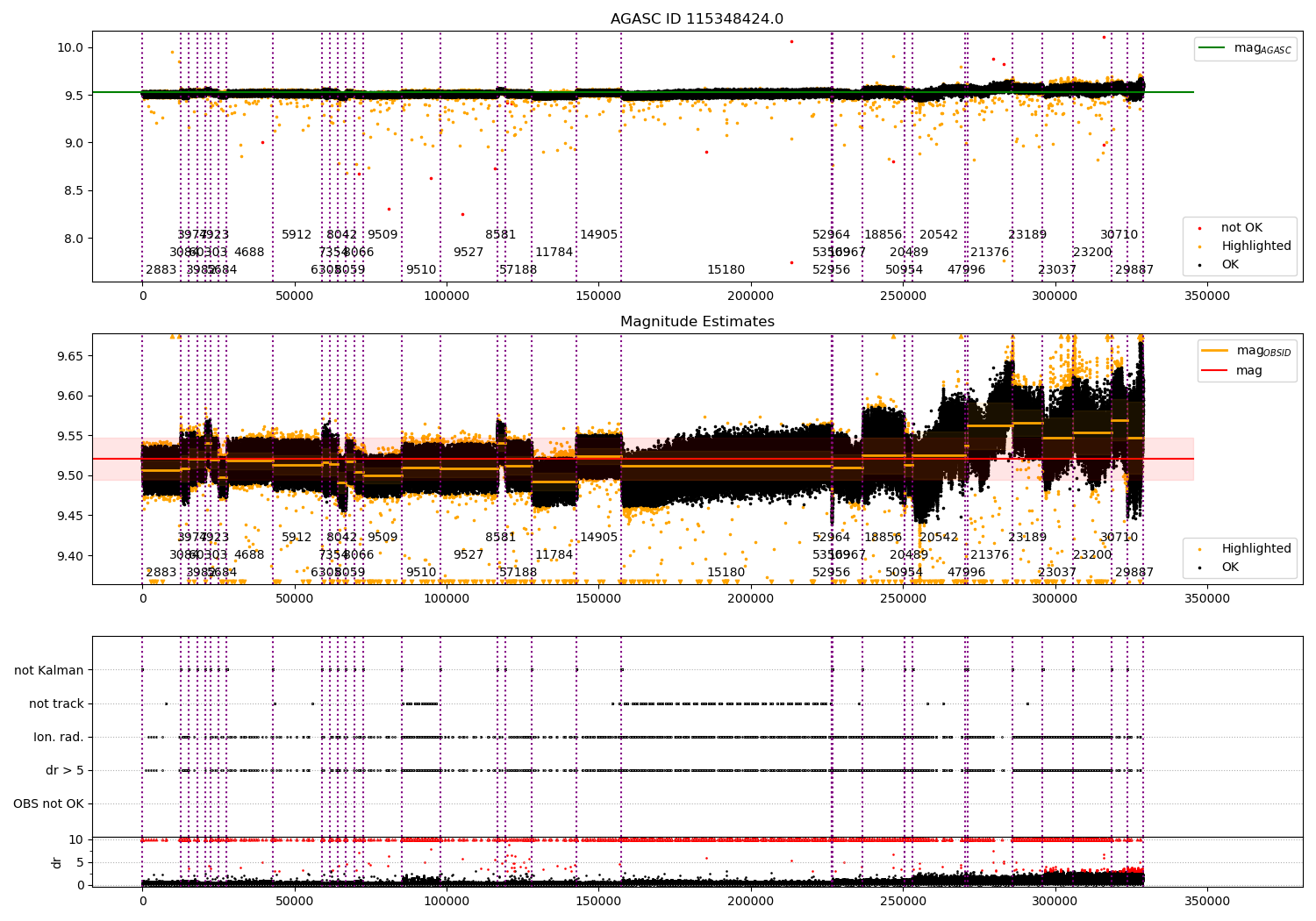This screenshot has height=921, width=1316.
Task: Click the "not Kalman" row label
Action: [49, 670]
